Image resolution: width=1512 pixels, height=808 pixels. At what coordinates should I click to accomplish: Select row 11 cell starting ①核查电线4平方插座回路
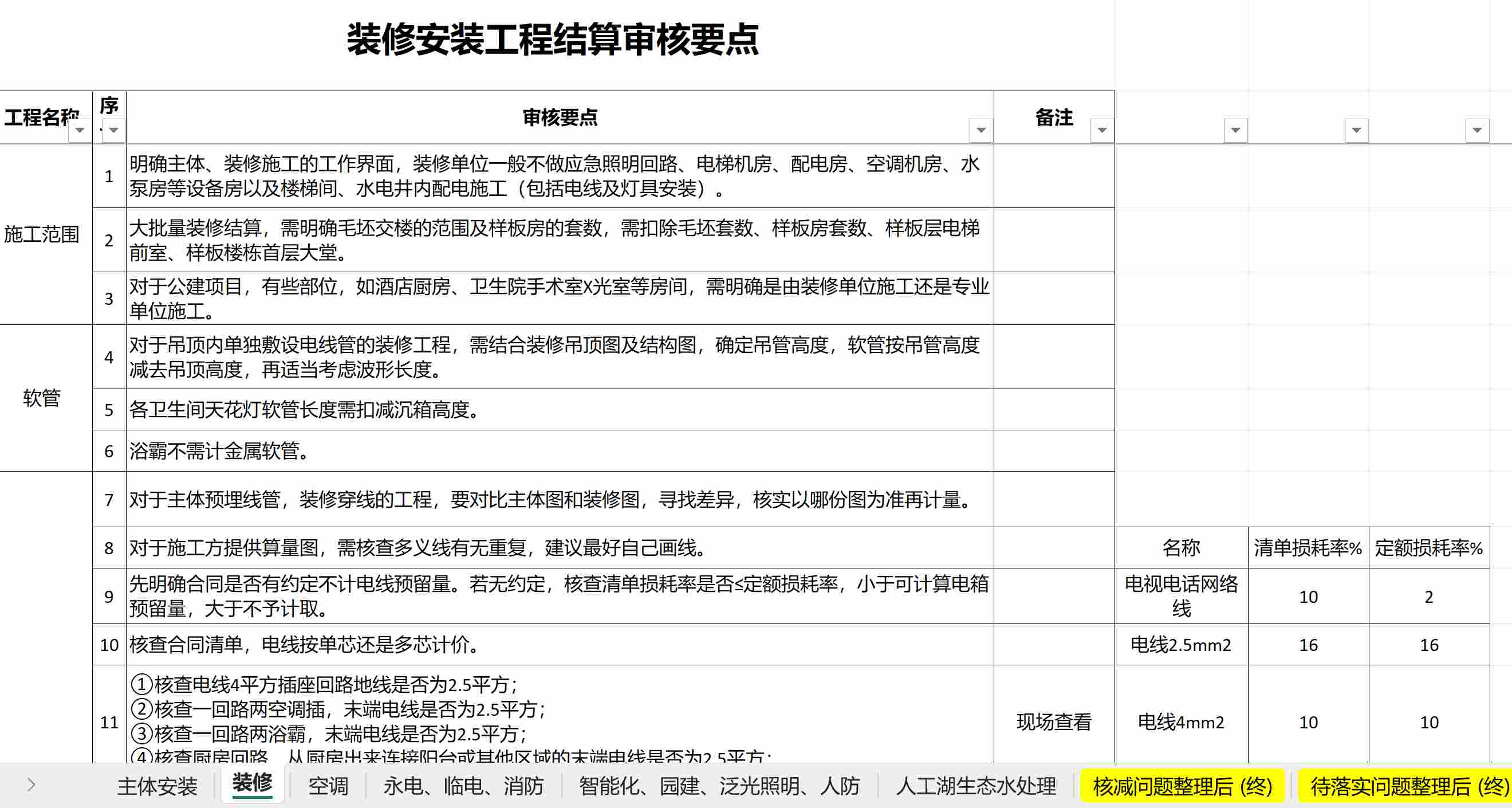click(x=560, y=714)
